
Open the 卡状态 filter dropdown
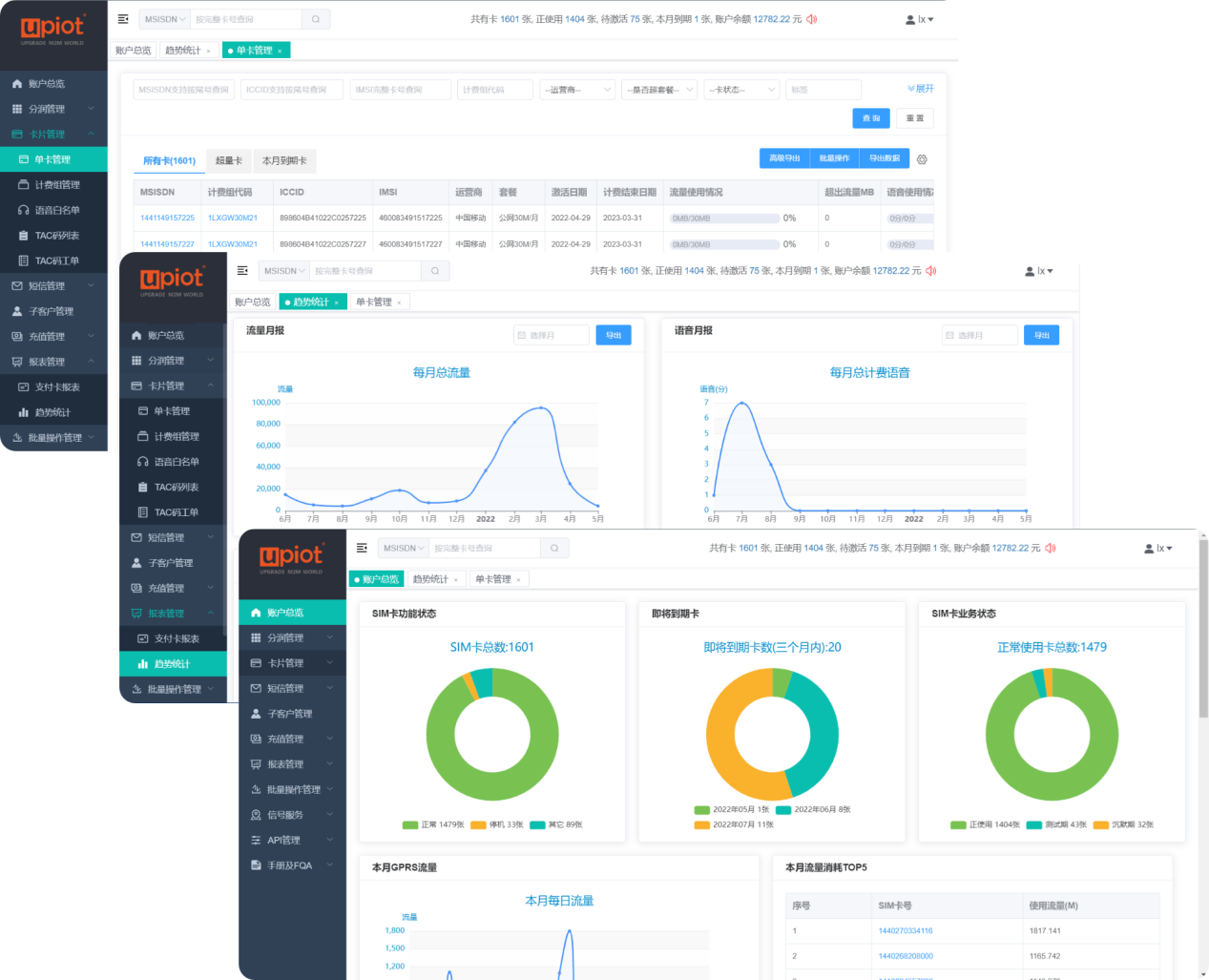click(742, 90)
